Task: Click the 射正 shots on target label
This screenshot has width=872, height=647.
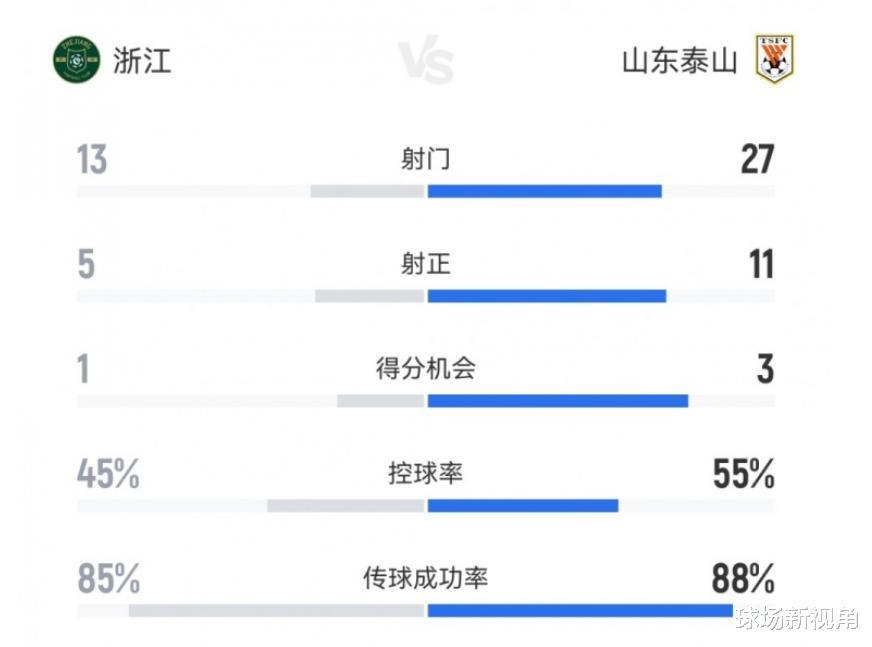Action: click(426, 264)
